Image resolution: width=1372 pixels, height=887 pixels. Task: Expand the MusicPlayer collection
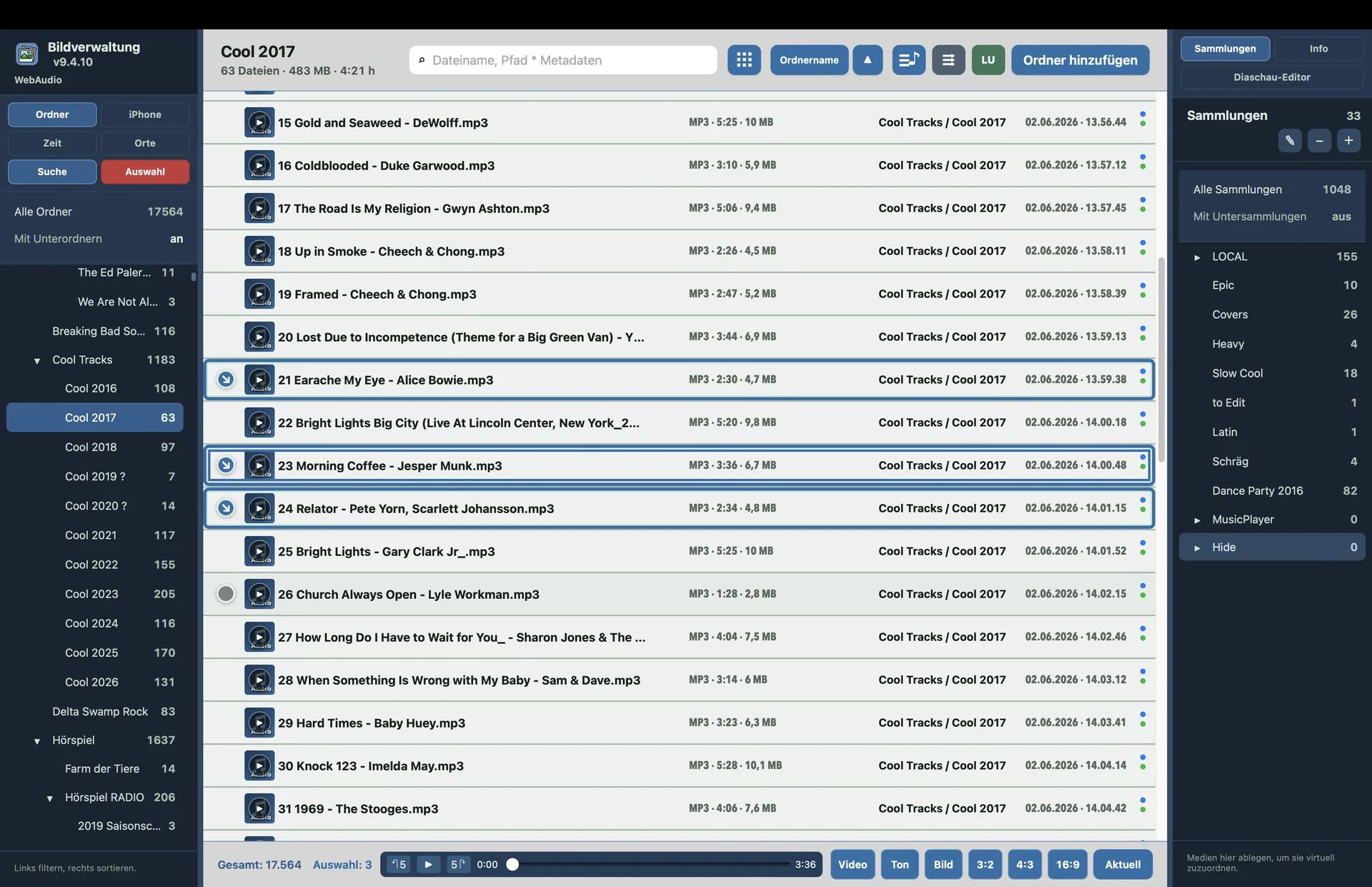pyautogui.click(x=1197, y=520)
